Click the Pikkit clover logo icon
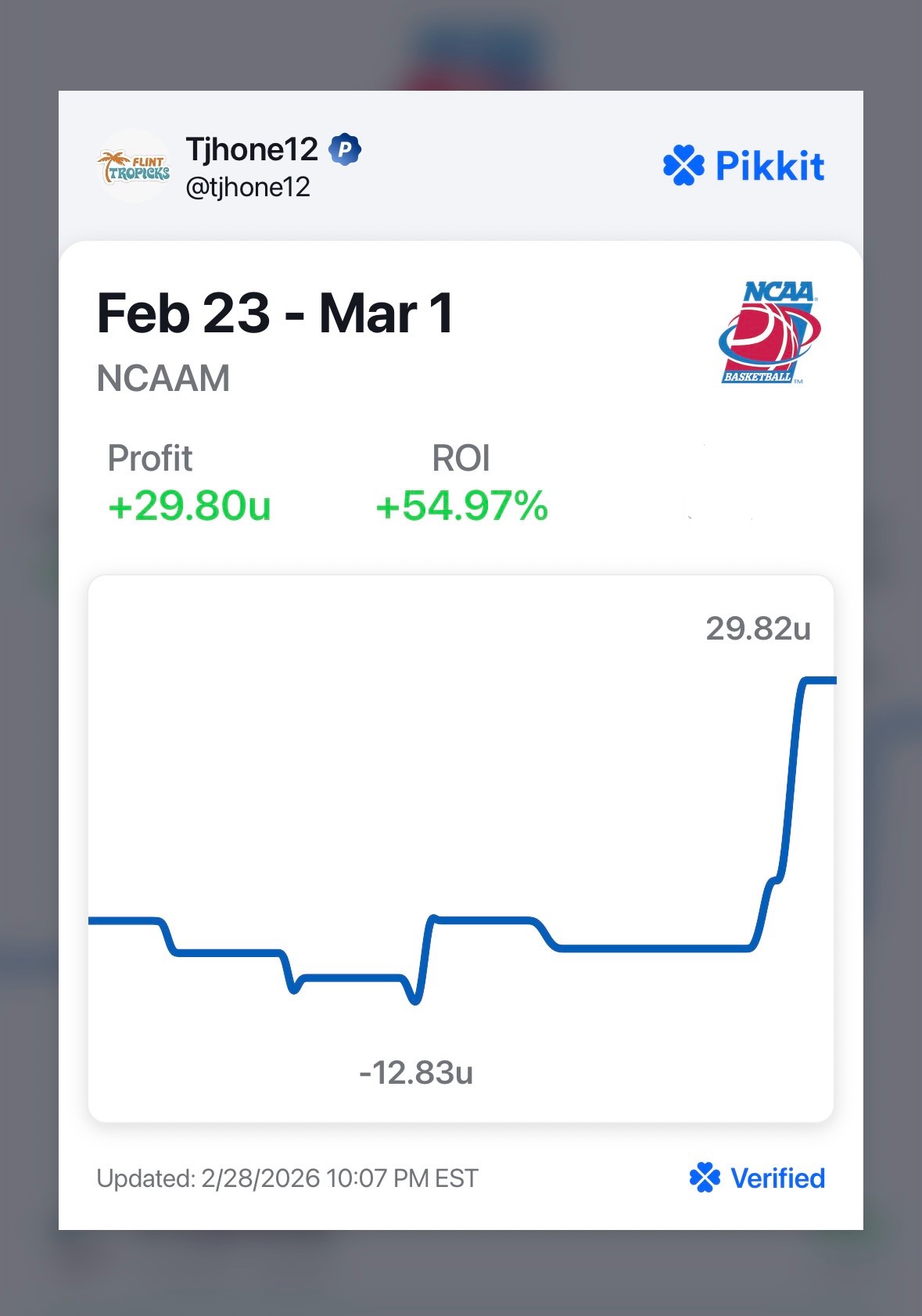922x1316 pixels. [683, 166]
